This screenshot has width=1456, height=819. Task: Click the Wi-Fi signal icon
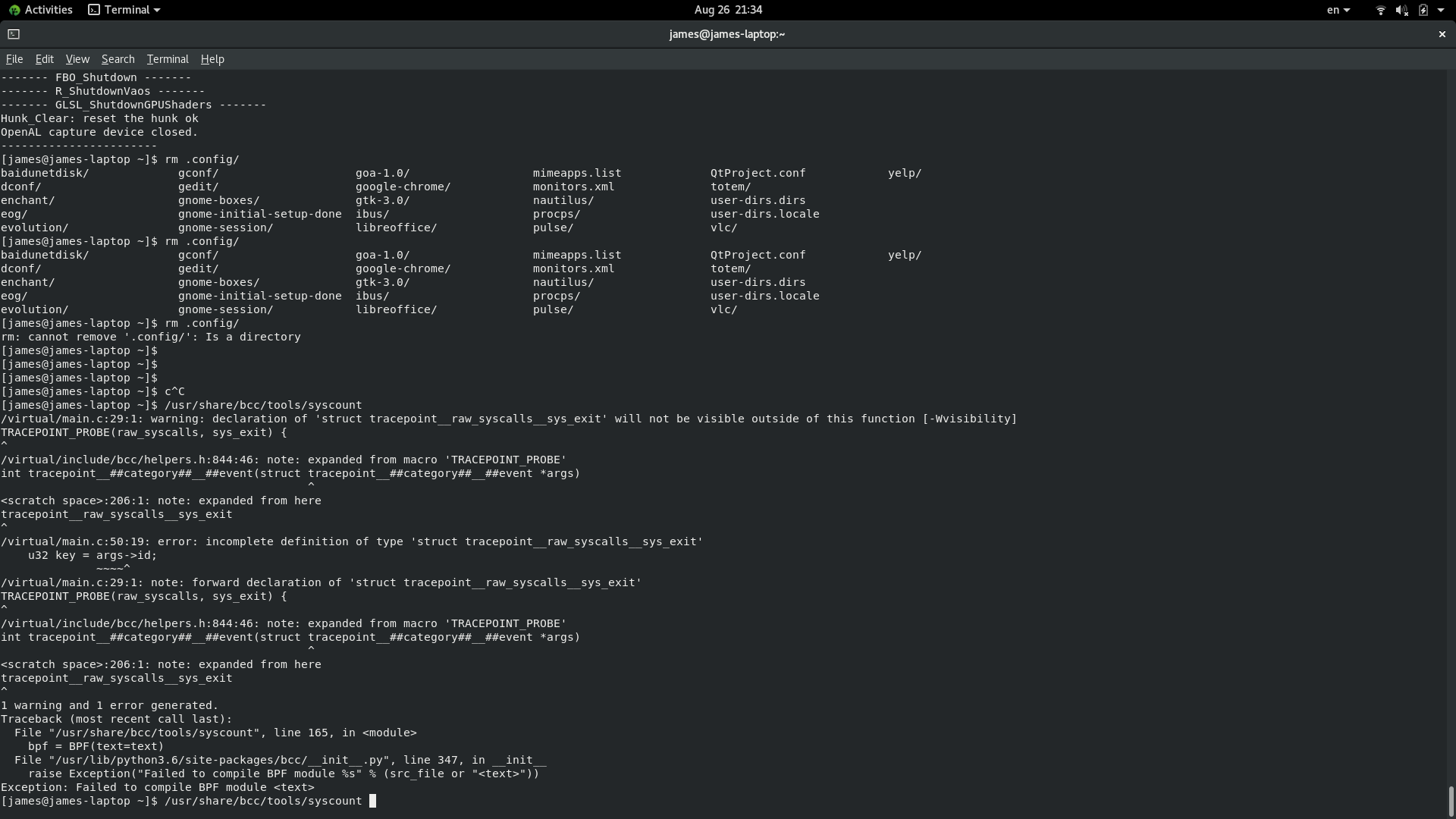(1380, 10)
